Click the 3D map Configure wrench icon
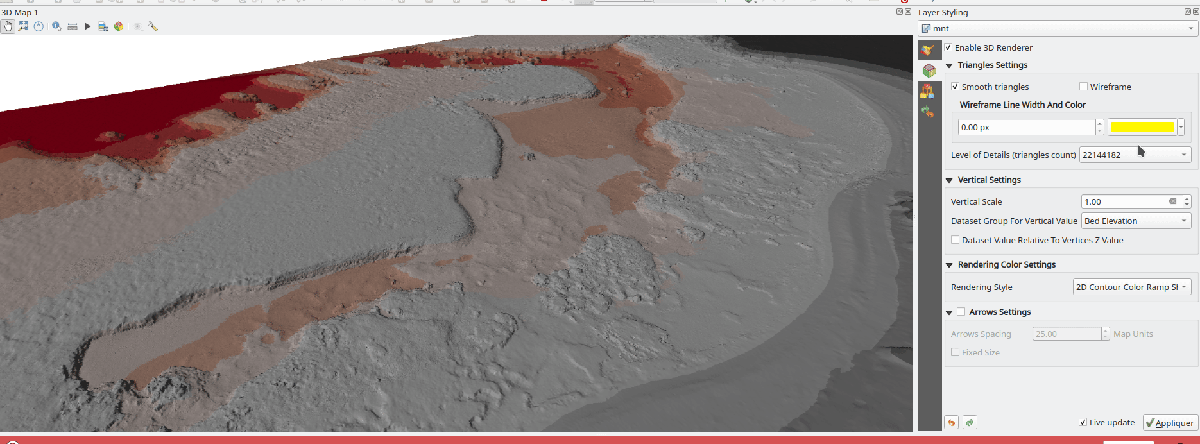The image size is (1200, 444). click(153, 26)
